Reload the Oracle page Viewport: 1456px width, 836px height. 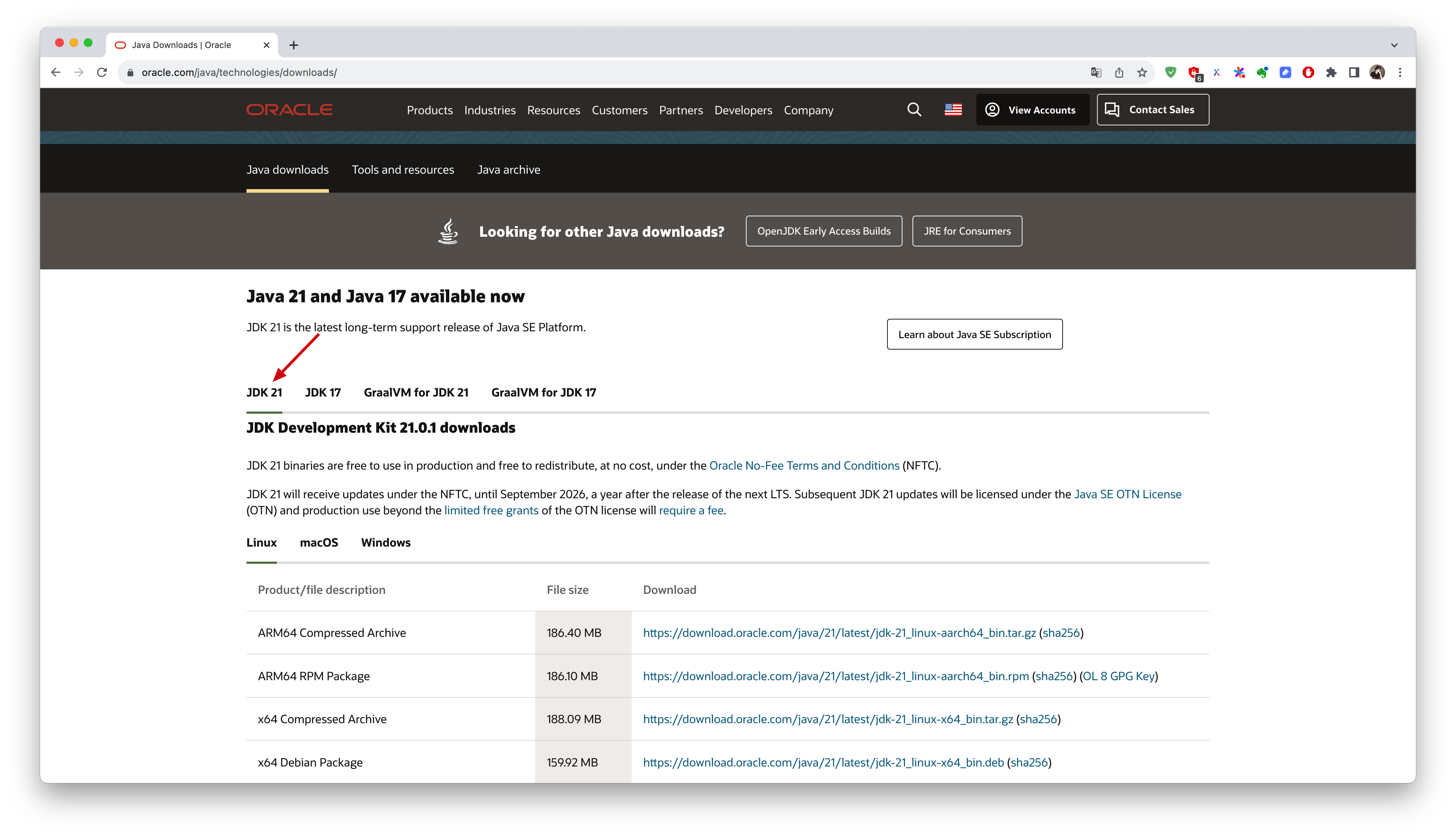102,72
